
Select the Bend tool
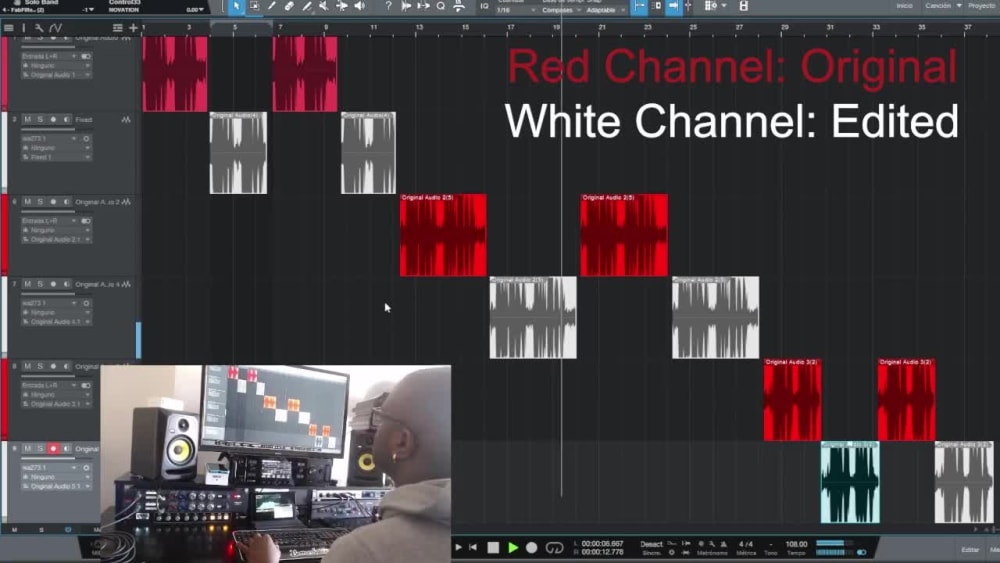(342, 6)
